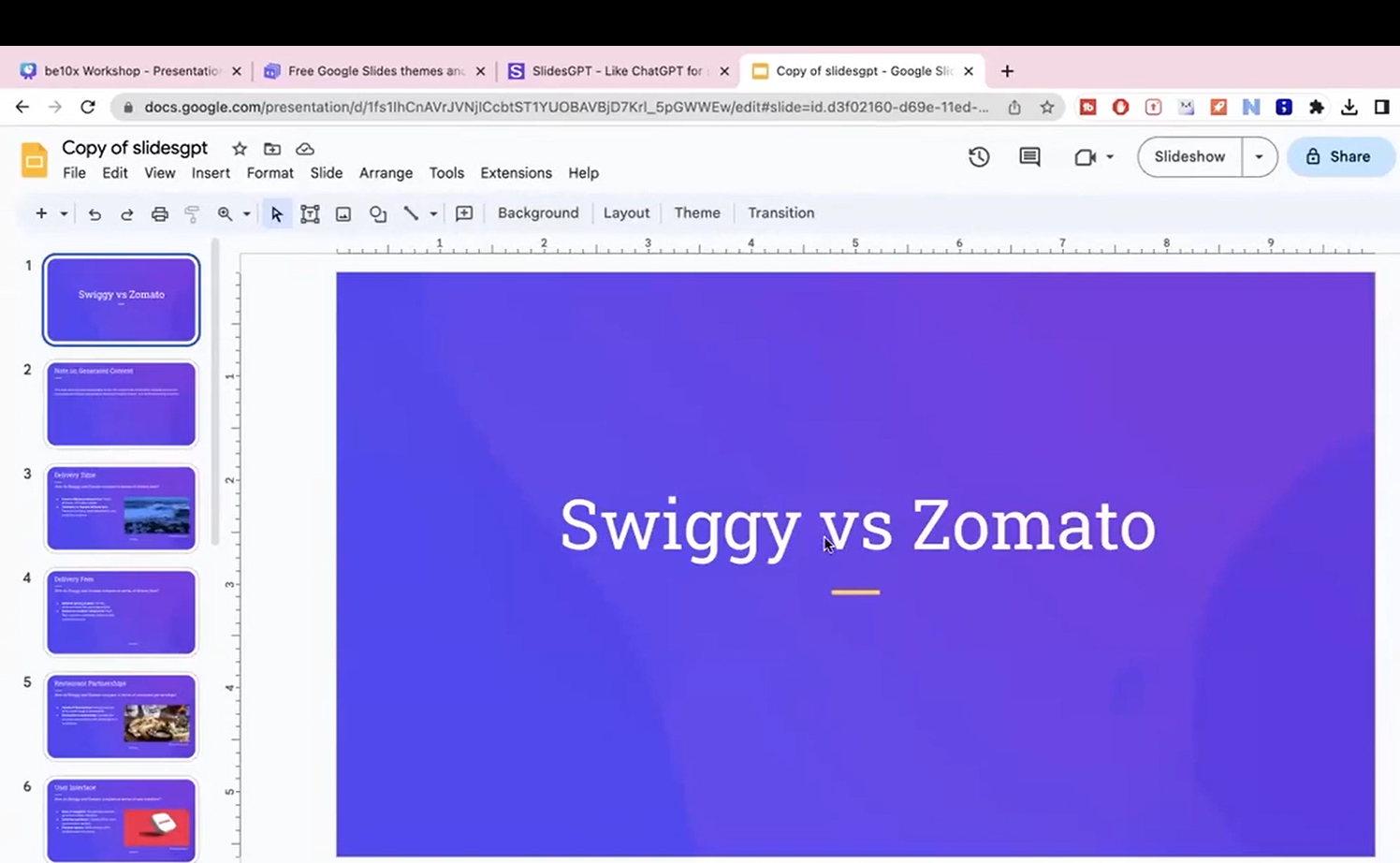The image size is (1400, 863).
Task: Select slide 3 Delivery Time thumbnail
Action: (122, 508)
